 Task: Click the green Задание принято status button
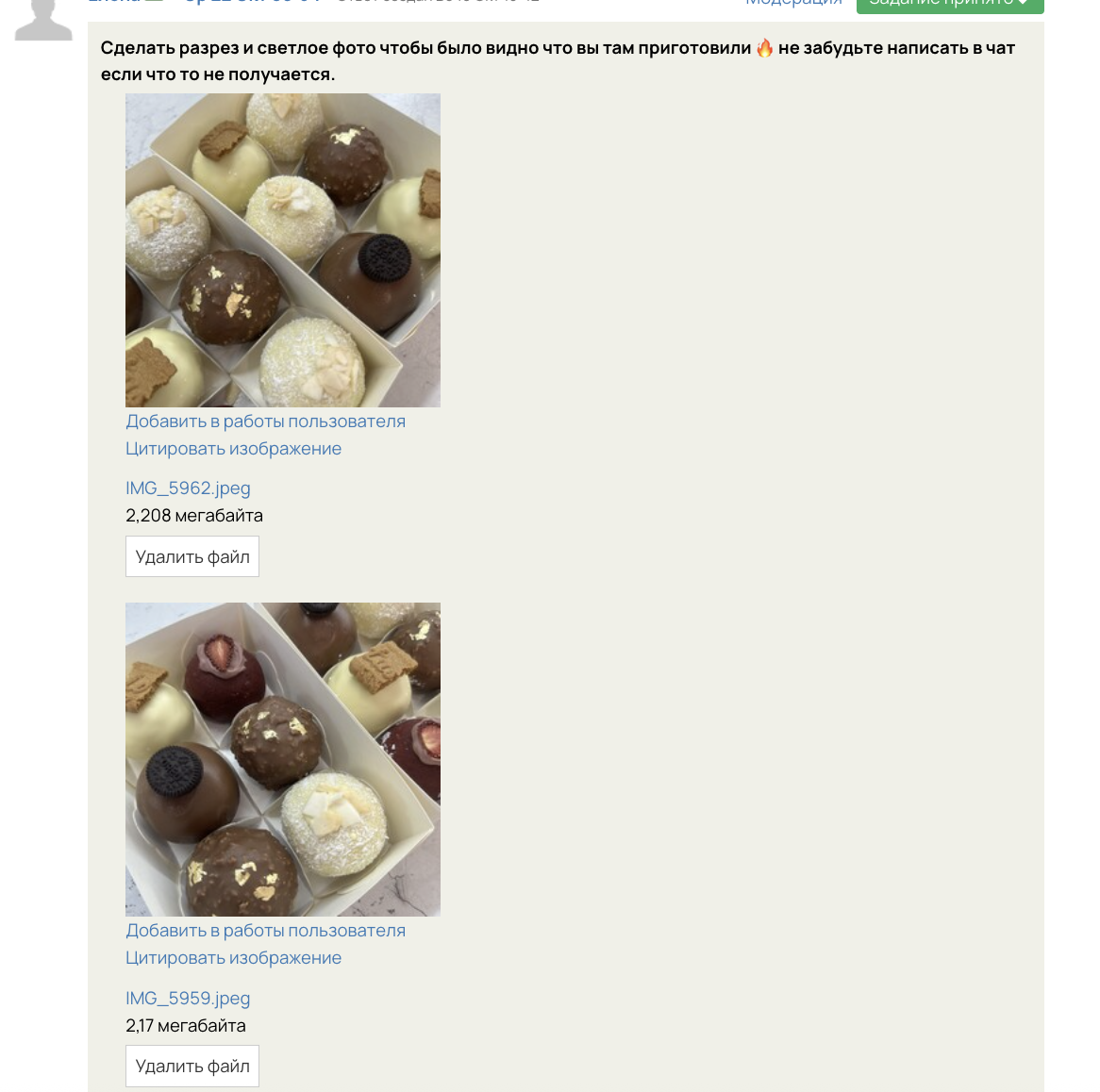pos(950,4)
